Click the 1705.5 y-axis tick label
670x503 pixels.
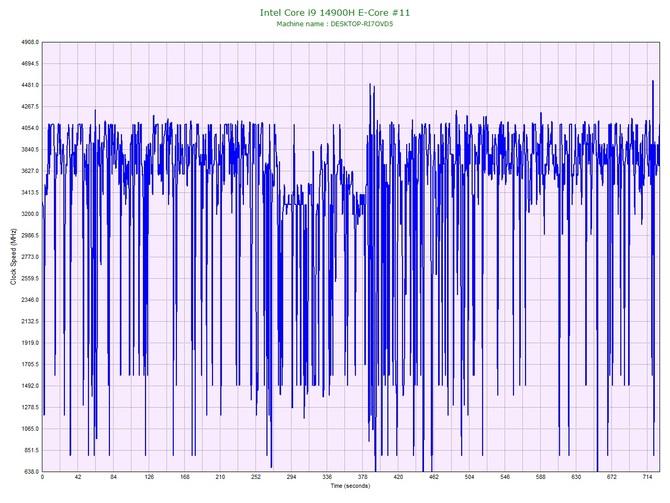[x=30, y=365]
